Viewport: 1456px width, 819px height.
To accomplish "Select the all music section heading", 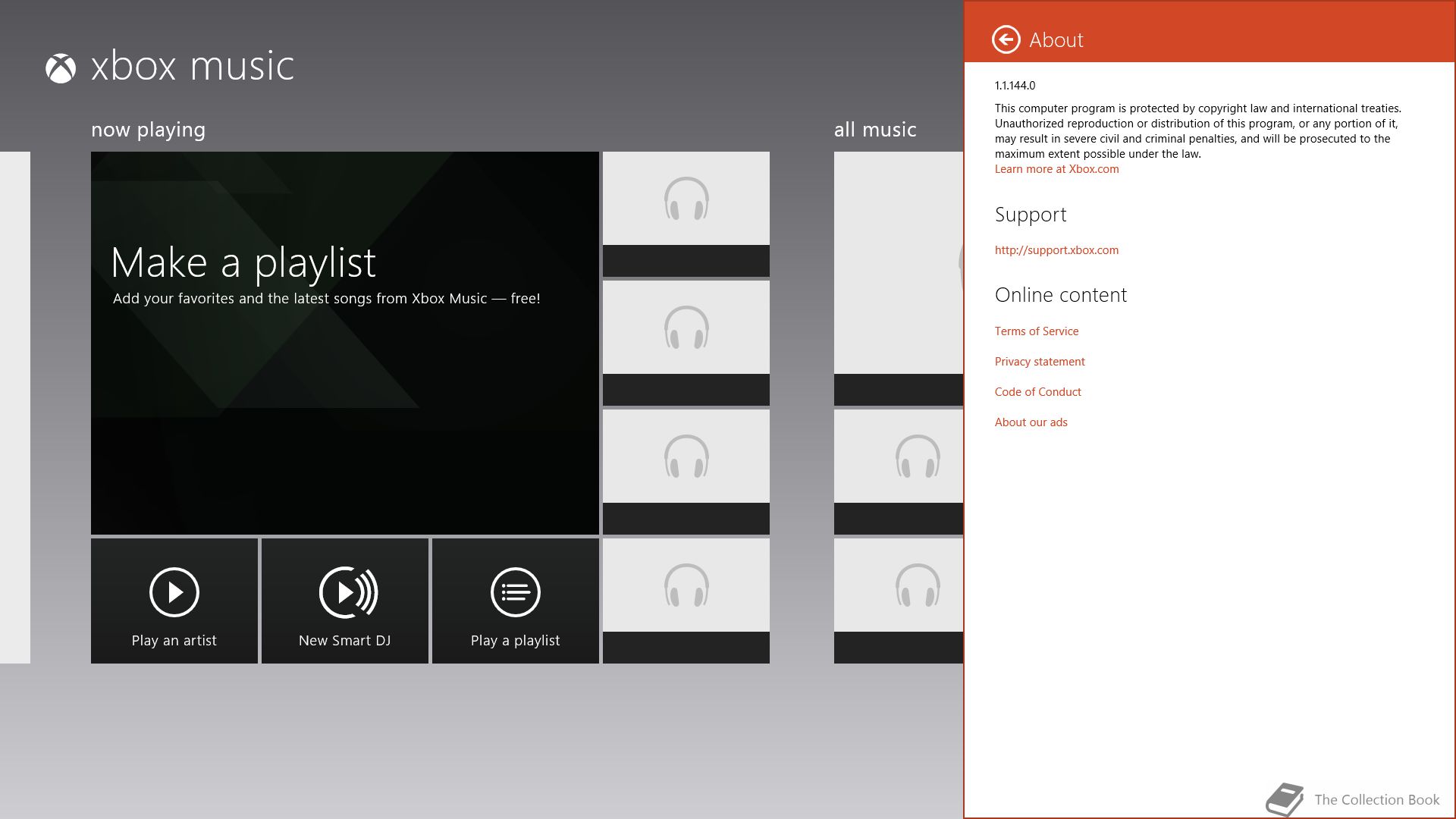I will click(x=875, y=130).
